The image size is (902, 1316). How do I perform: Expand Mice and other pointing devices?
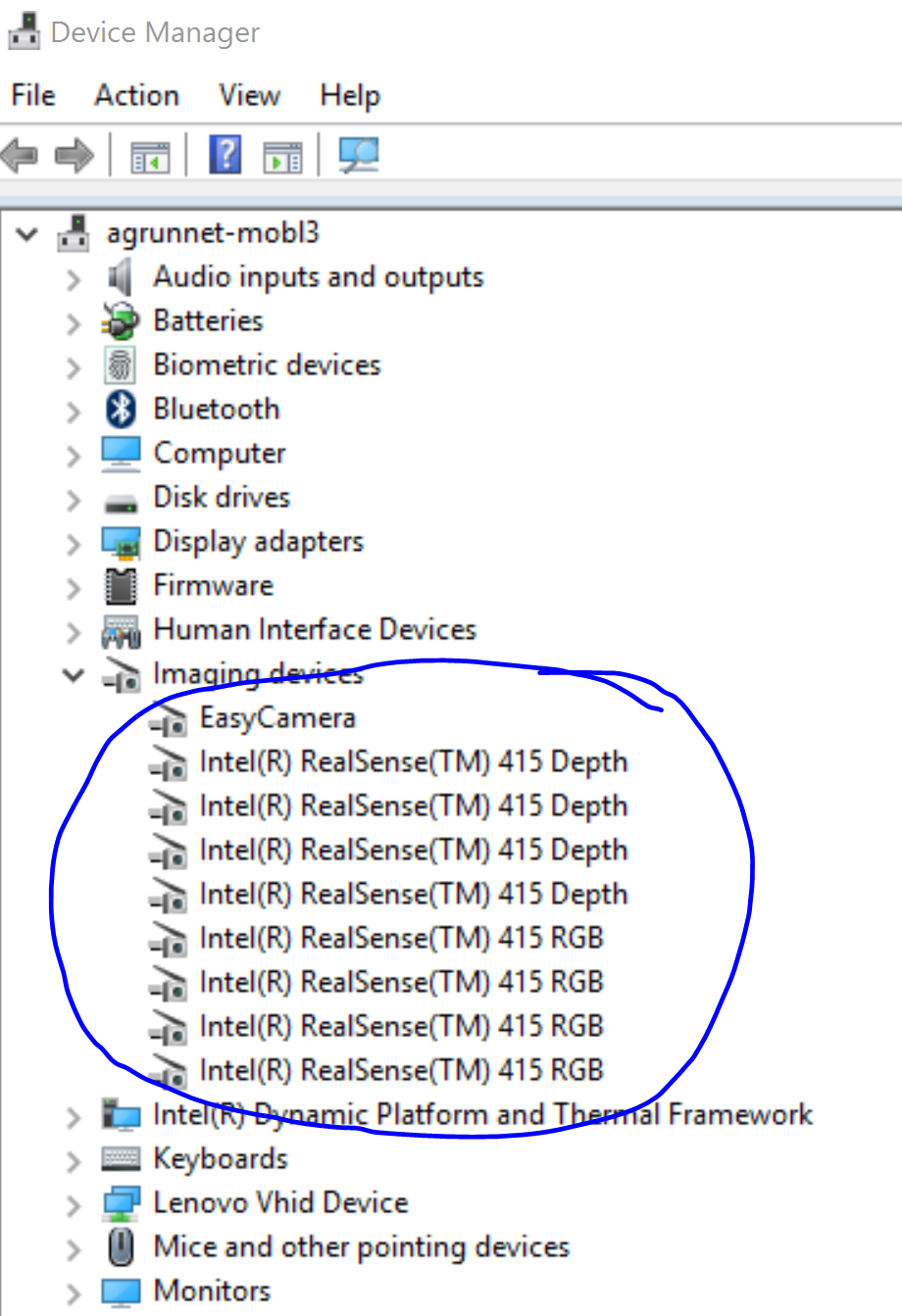click(74, 1249)
